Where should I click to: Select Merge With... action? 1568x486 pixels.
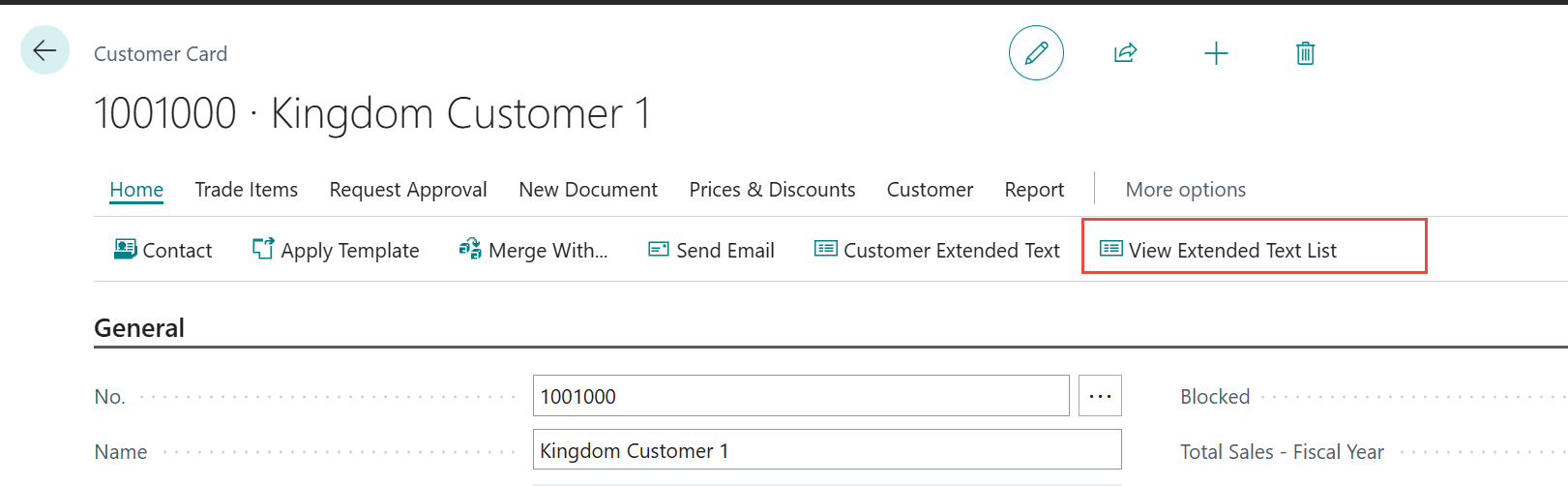pos(534,251)
